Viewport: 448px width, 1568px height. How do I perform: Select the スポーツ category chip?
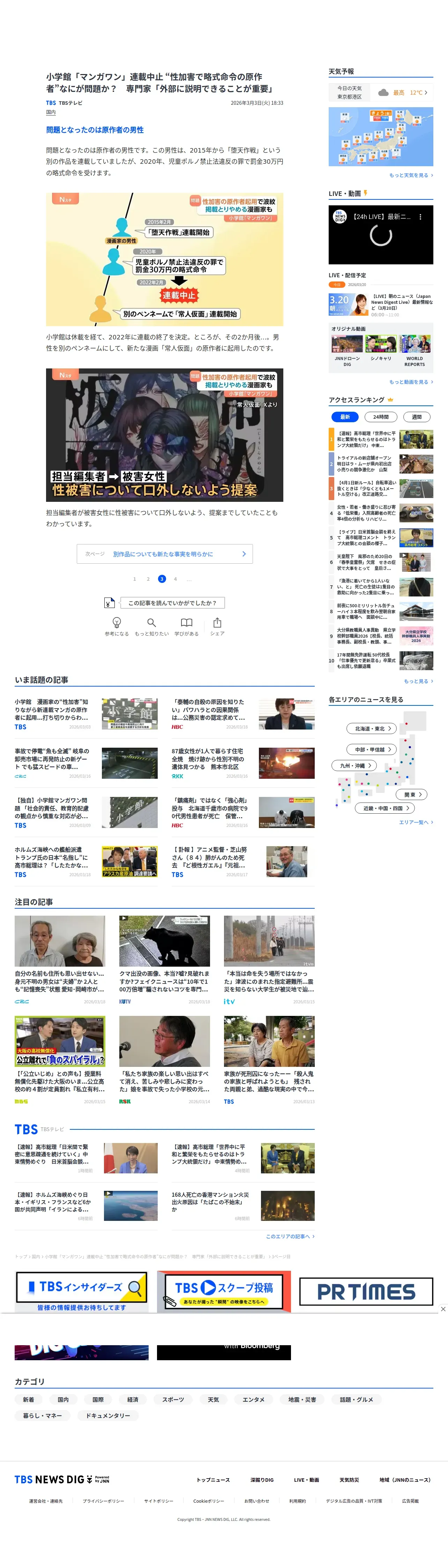pos(173,1399)
